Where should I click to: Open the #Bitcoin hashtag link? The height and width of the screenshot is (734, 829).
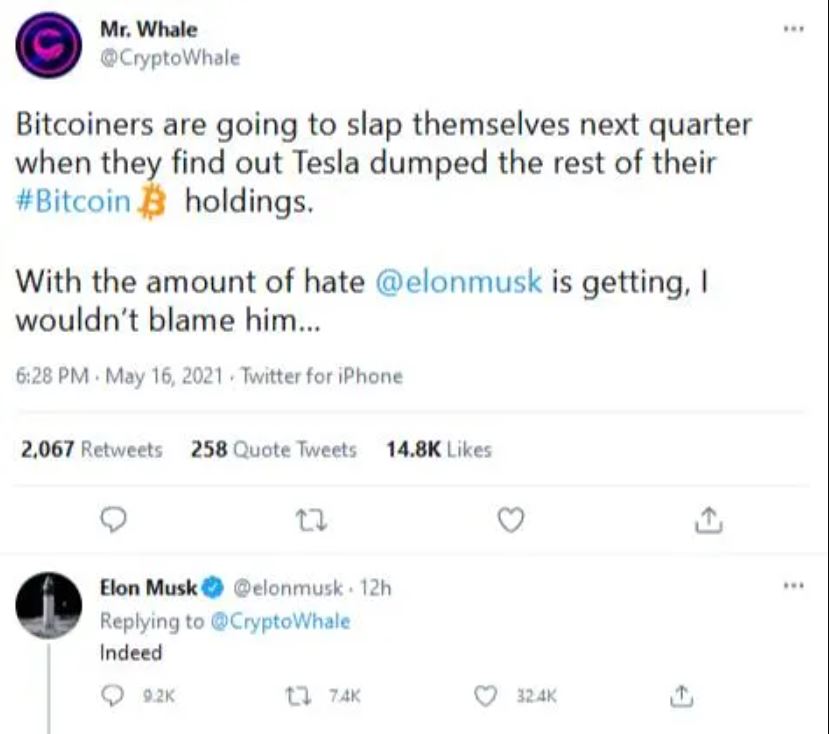click(73, 202)
